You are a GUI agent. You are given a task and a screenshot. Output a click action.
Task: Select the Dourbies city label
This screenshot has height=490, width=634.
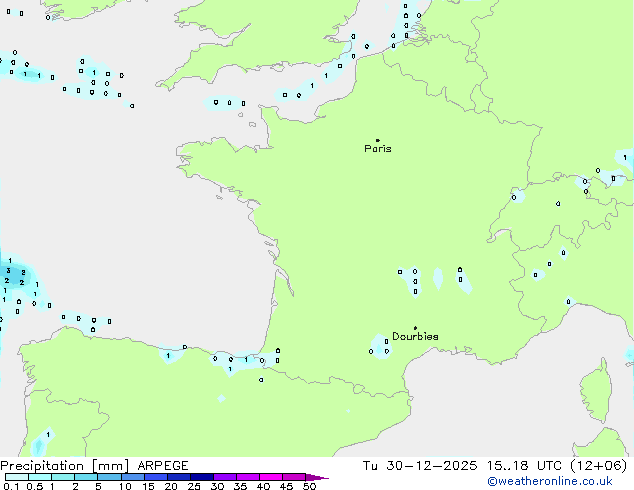(x=415, y=337)
